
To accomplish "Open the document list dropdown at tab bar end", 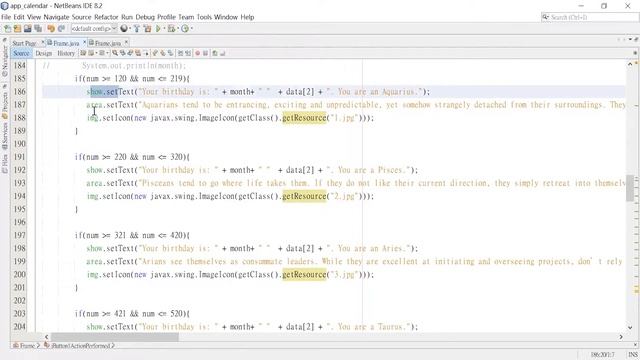I will 630,40.
